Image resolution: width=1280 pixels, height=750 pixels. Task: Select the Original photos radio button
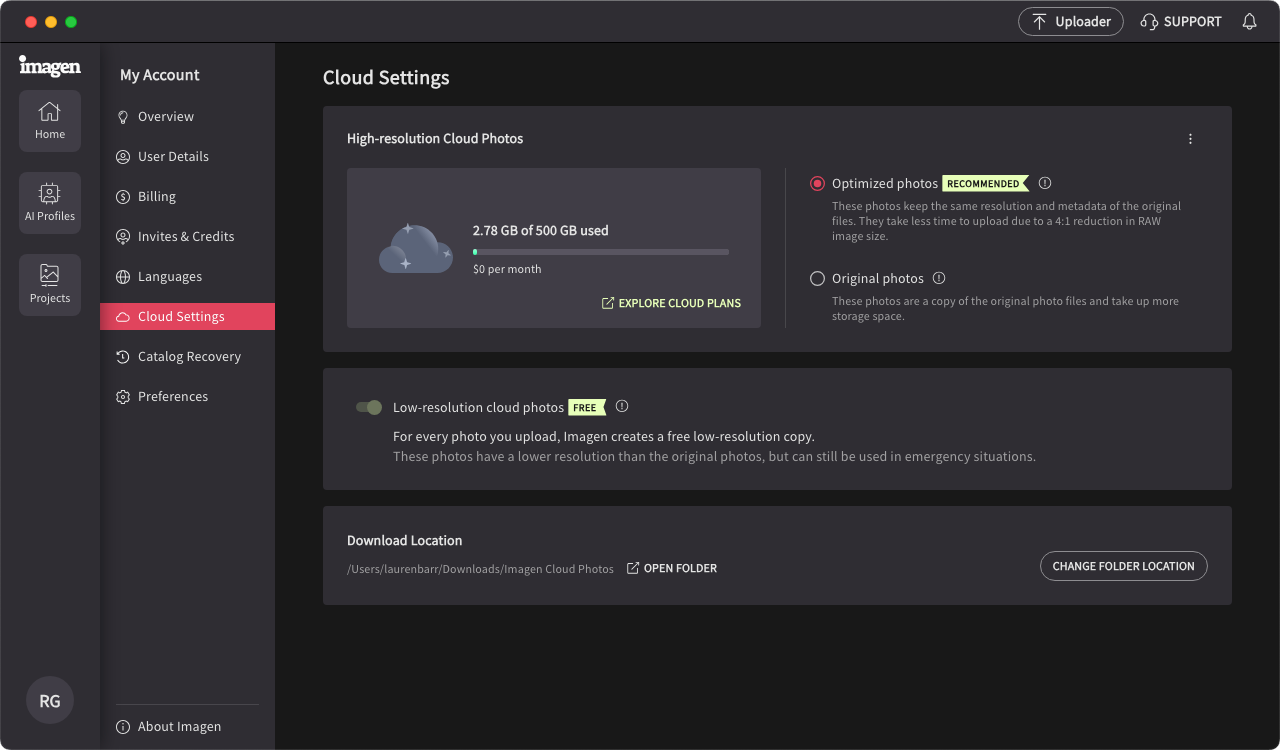pos(817,279)
